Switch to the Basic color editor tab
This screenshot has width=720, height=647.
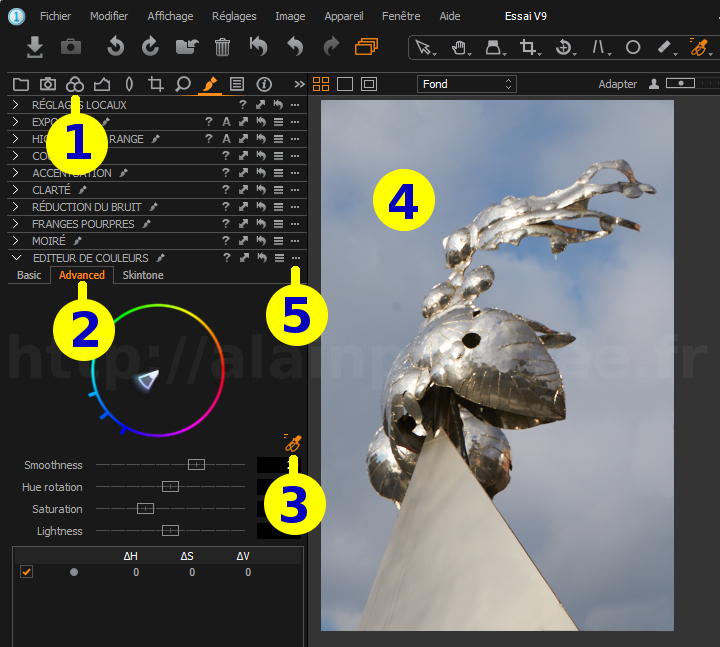point(29,275)
